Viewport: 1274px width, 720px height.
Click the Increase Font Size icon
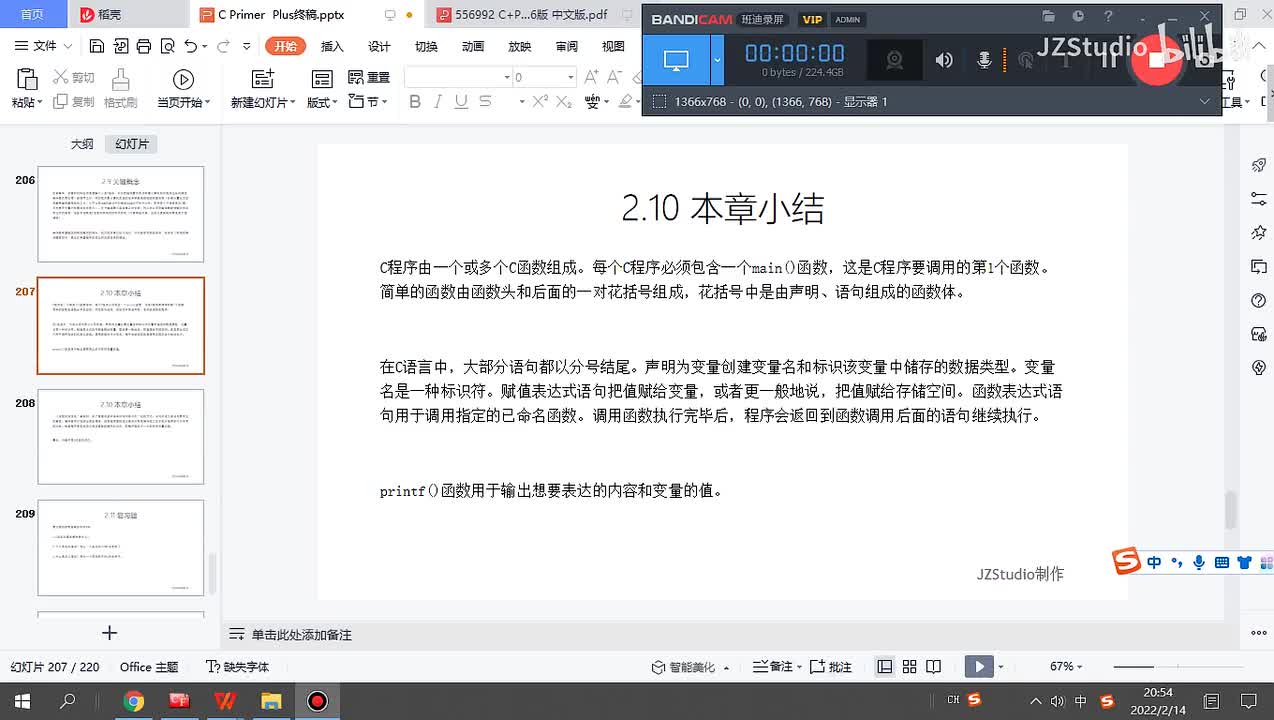click(591, 77)
